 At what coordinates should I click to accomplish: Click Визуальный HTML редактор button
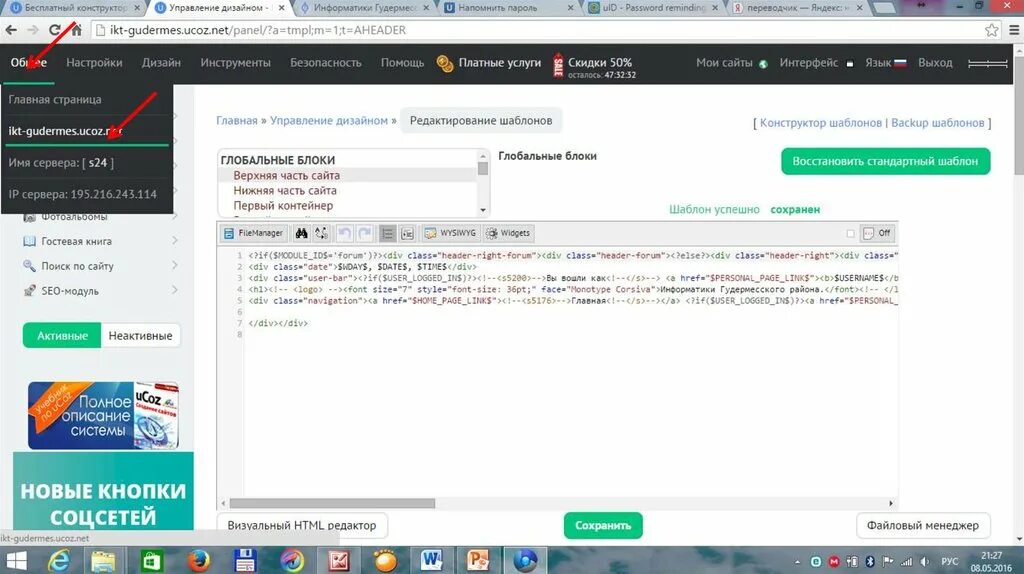click(x=302, y=526)
